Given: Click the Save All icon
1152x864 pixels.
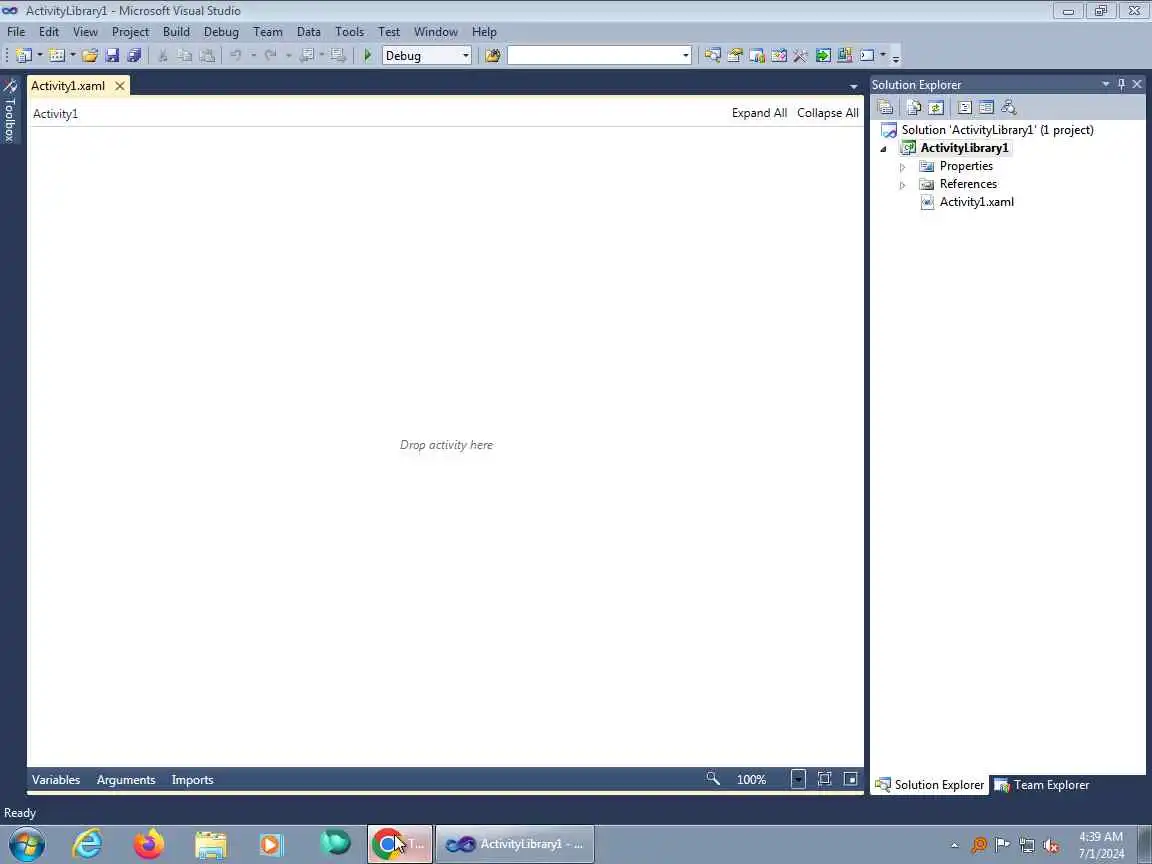Looking at the screenshot, I should [134, 55].
